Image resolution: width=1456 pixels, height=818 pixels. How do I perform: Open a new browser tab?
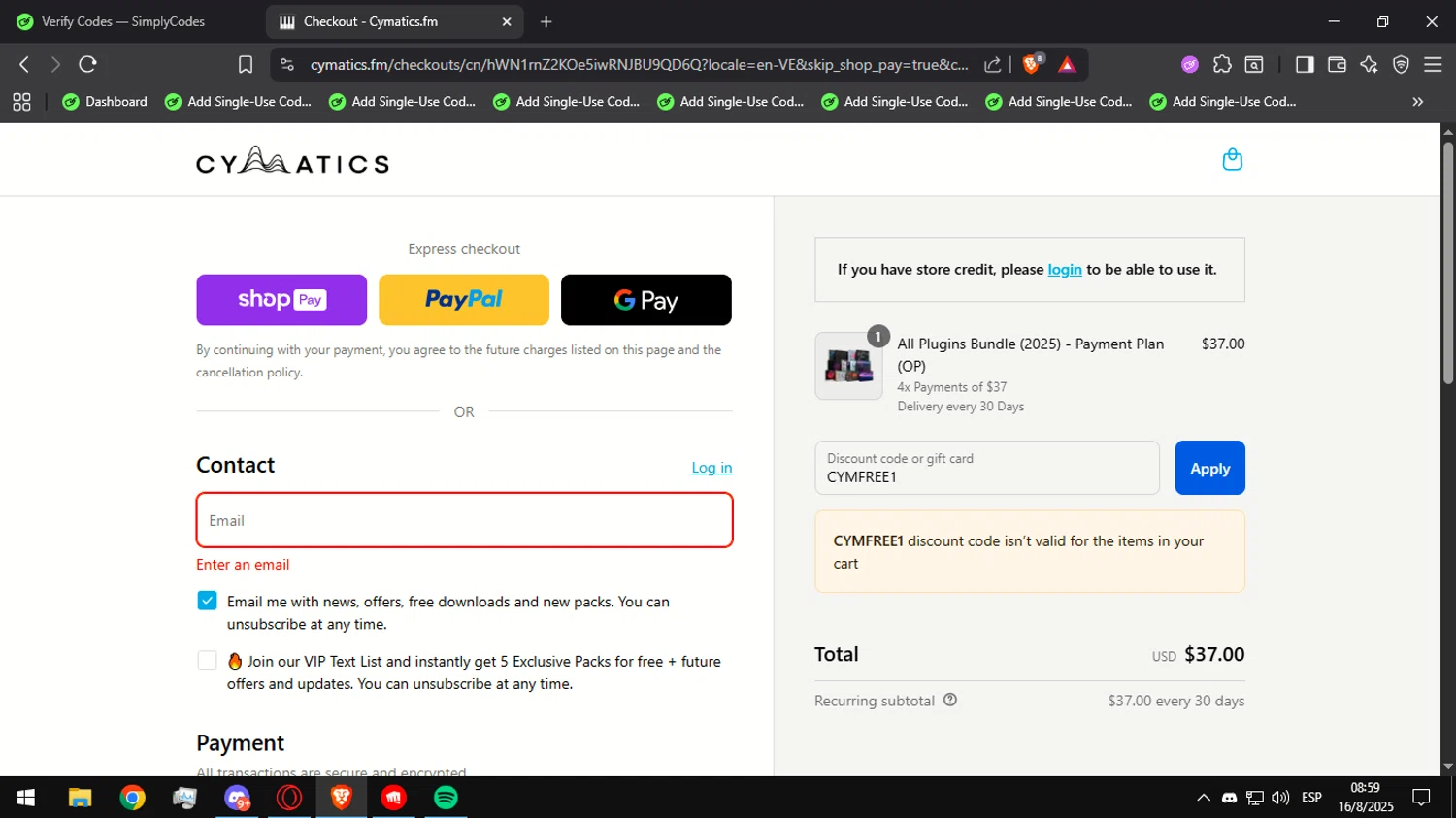point(546,21)
